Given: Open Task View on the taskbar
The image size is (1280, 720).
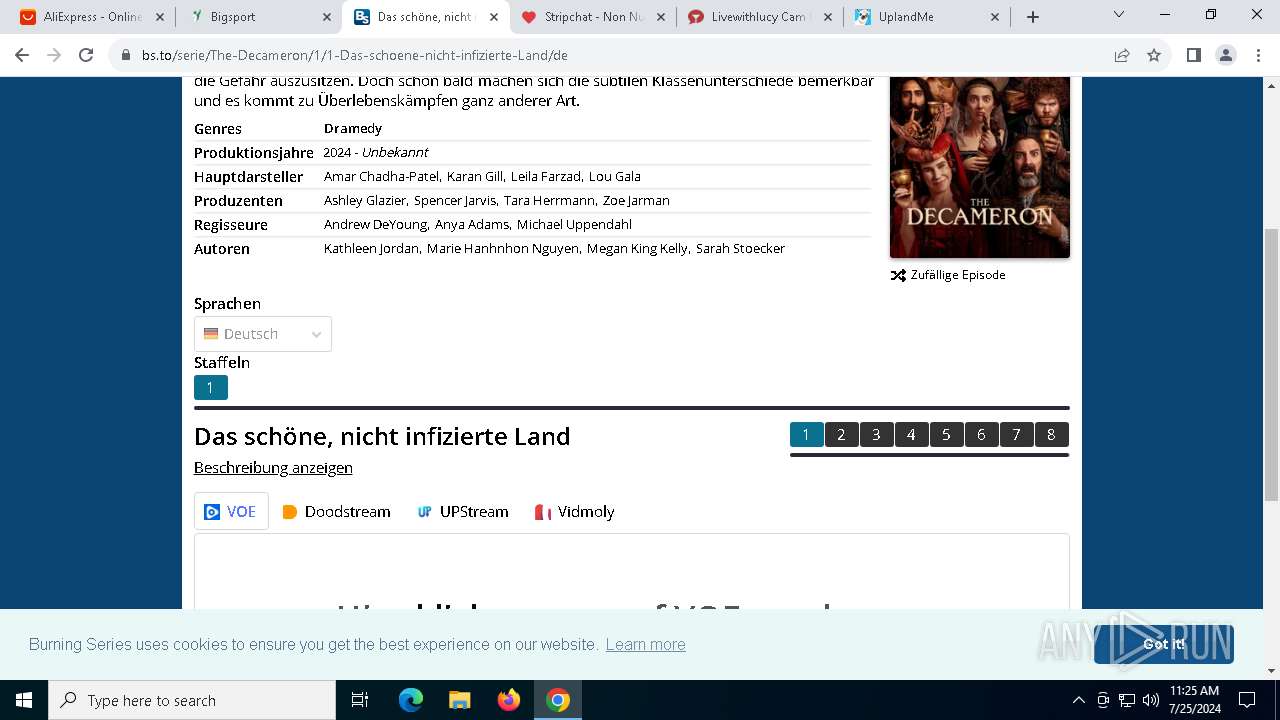Looking at the screenshot, I should 360,700.
